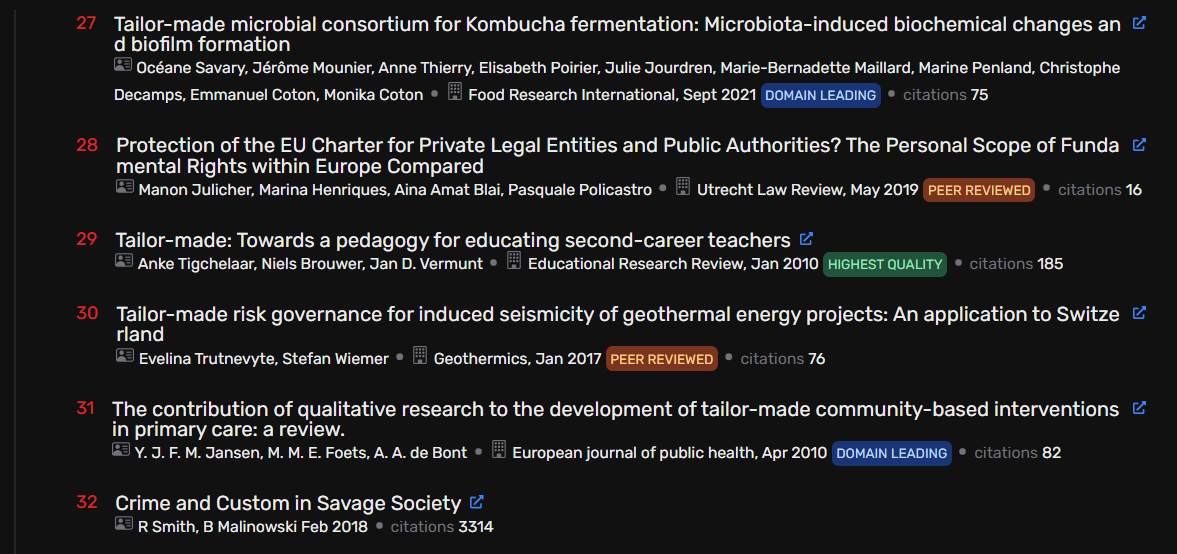Open the Tailor-made risk governance paper title
This screenshot has height=554, width=1177.
(618, 324)
